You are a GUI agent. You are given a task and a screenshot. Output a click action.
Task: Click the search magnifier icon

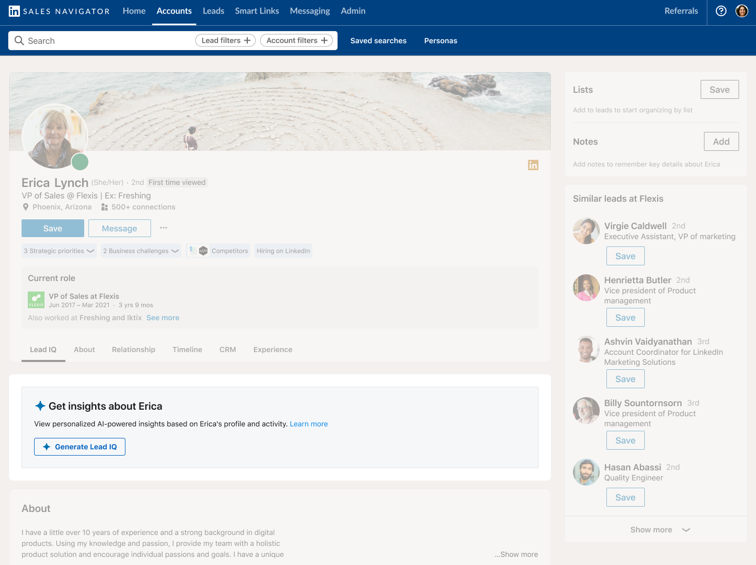click(19, 40)
